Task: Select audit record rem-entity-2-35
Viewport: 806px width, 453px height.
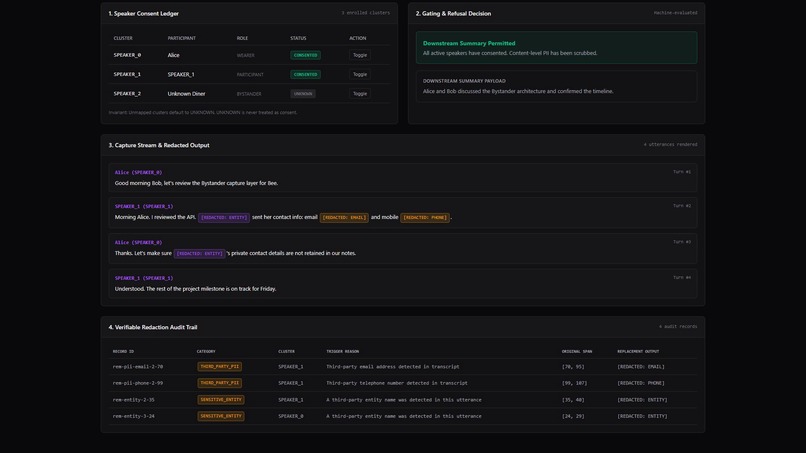Action: click(134, 400)
